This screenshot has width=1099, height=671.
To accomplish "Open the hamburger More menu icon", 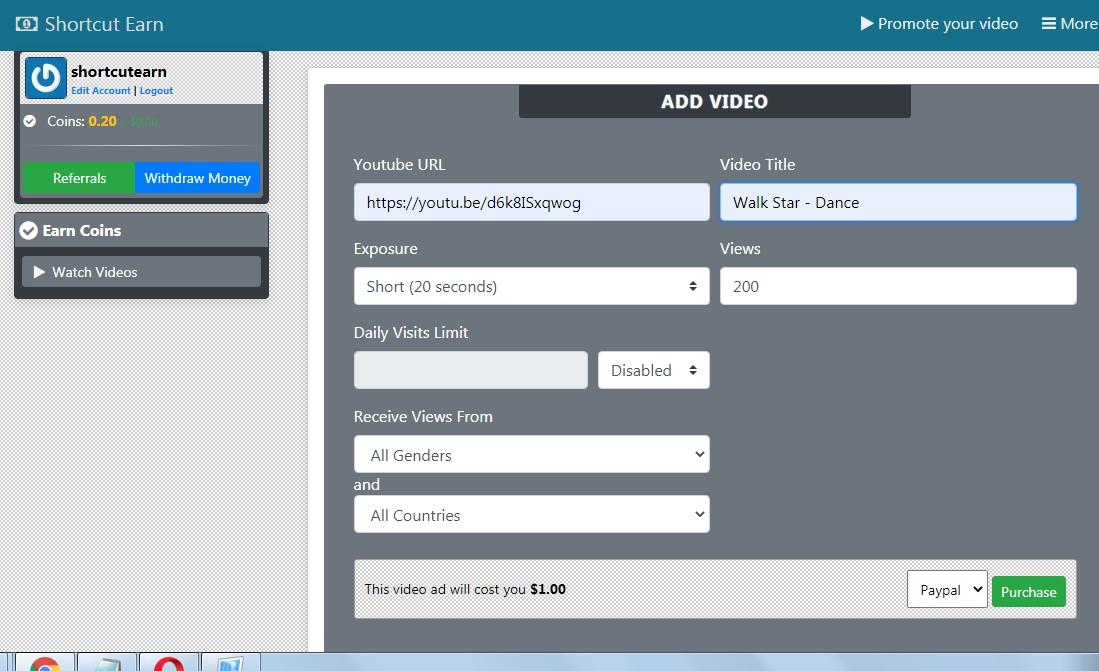I will pos(1049,24).
